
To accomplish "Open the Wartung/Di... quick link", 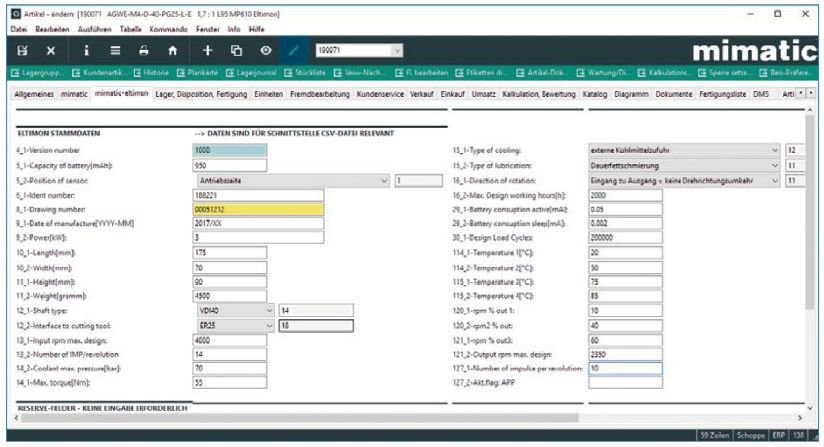I will [603, 72].
